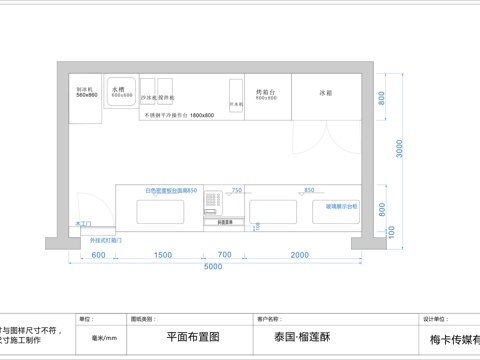The width and height of the screenshot is (480, 360).
Task: Click the 850 height marker on right counter
Action: [x=309, y=190]
